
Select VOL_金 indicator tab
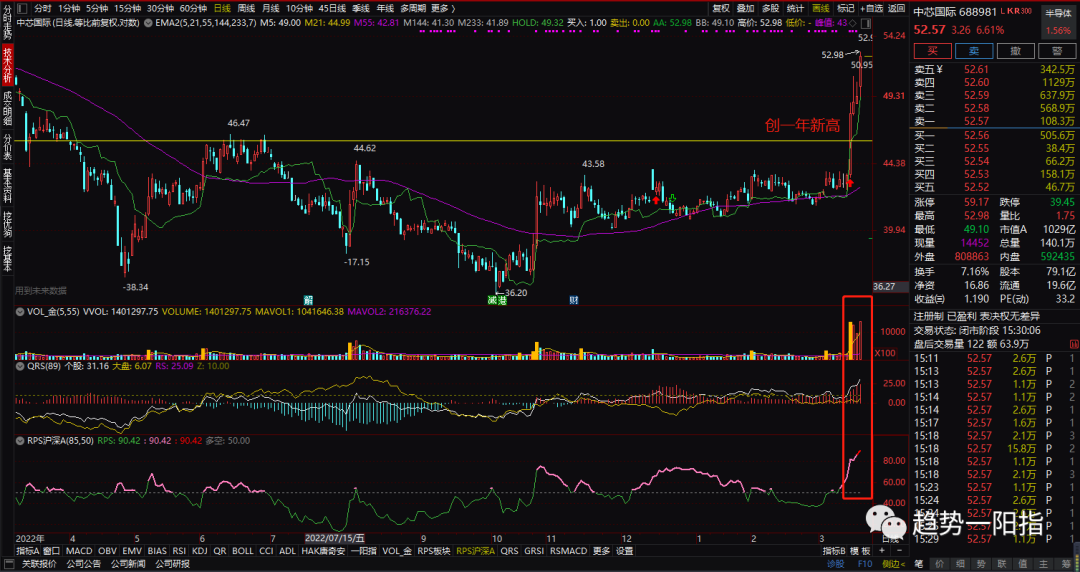(x=397, y=551)
